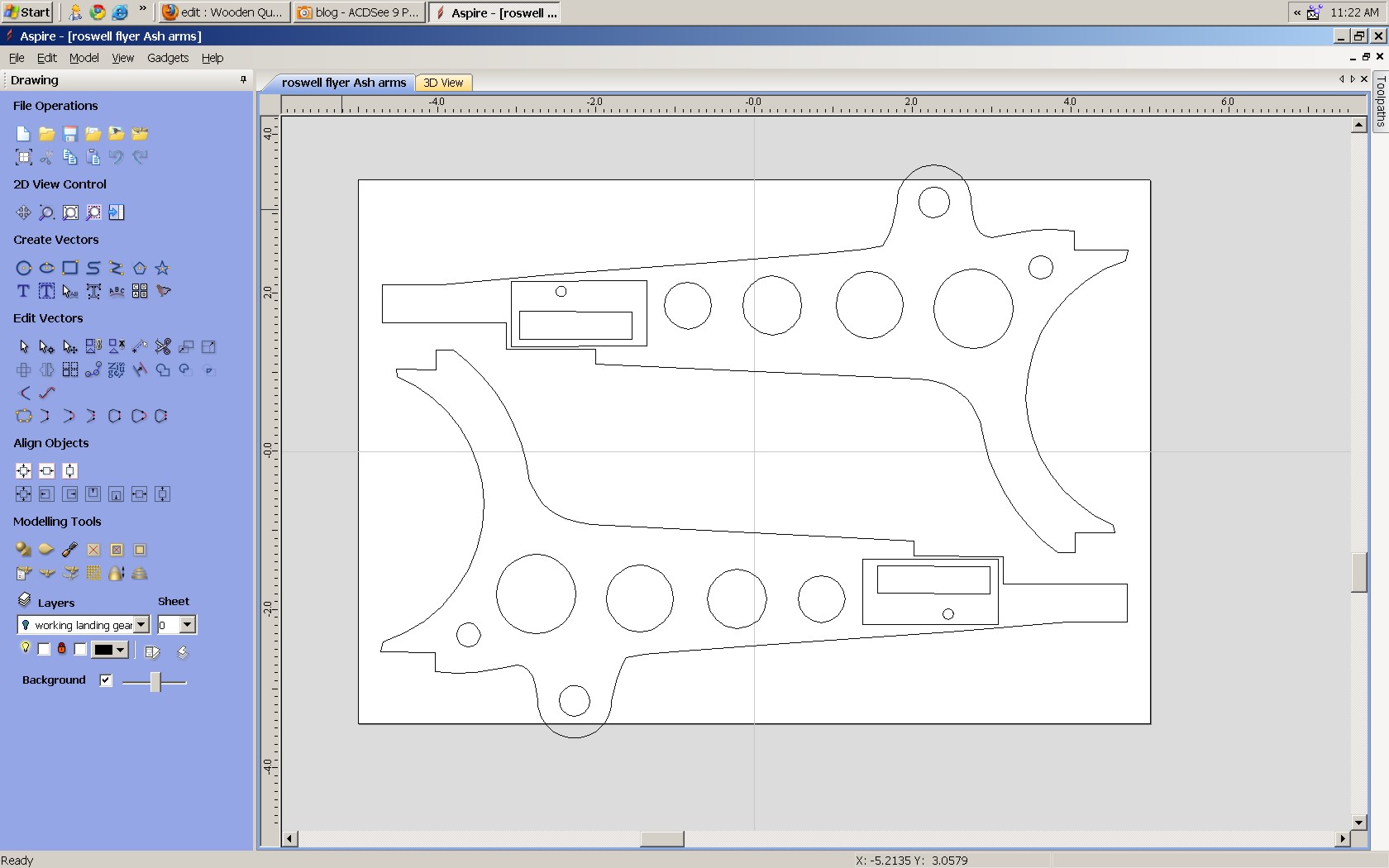Switch to the 3D View tab
Screen dimensions: 1389x868
443,83
